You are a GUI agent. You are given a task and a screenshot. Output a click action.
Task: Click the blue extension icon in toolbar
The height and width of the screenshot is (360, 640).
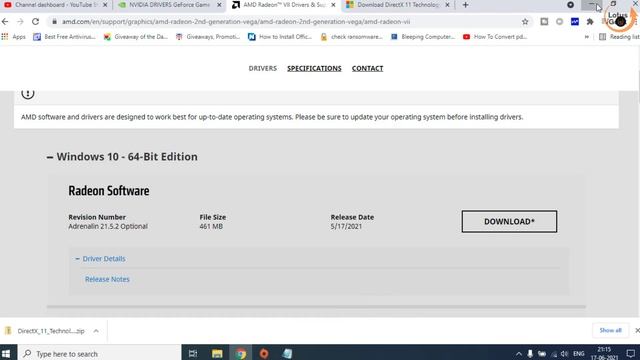tap(575, 22)
